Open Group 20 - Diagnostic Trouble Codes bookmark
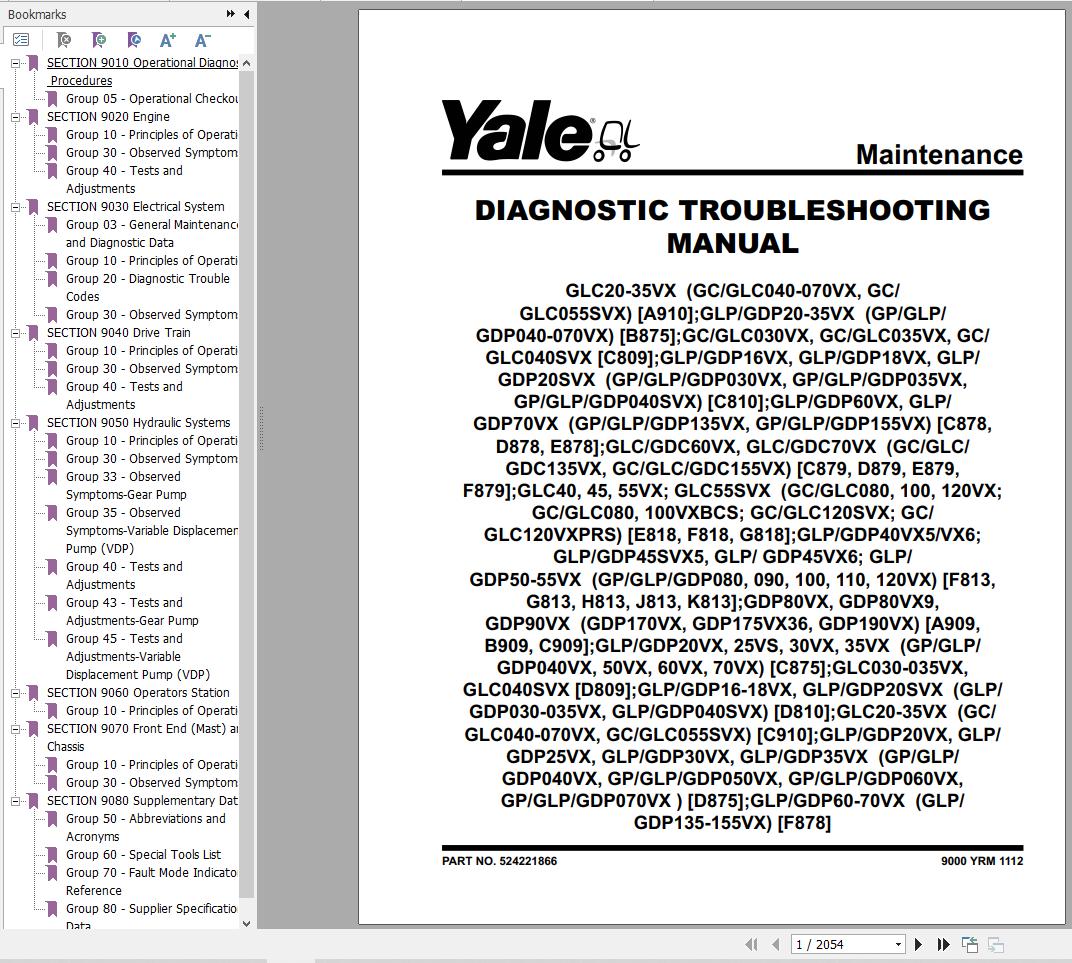Screen dimensions: 1072x963 click(x=148, y=288)
